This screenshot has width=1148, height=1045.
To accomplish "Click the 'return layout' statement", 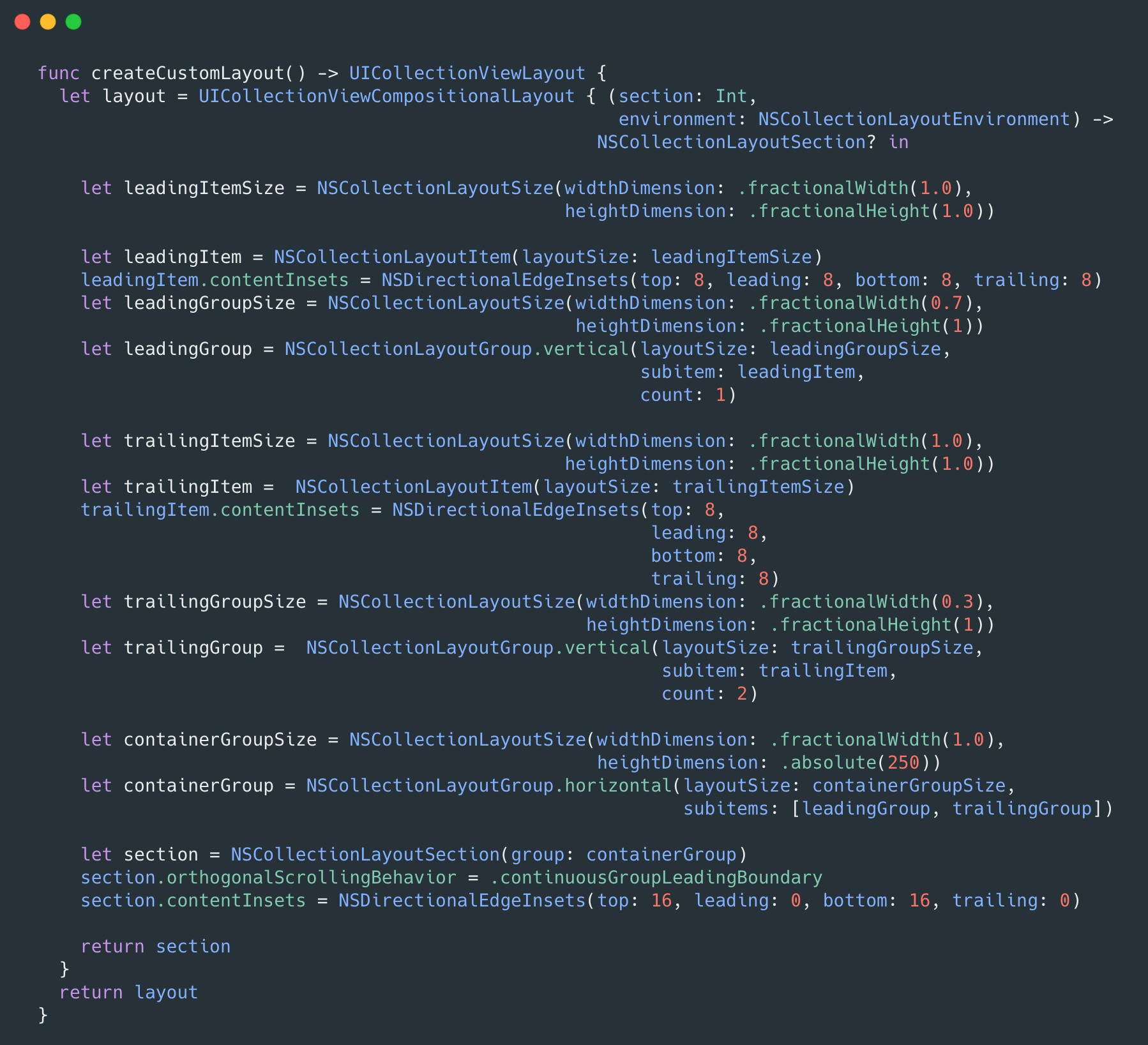I will 128,993.
